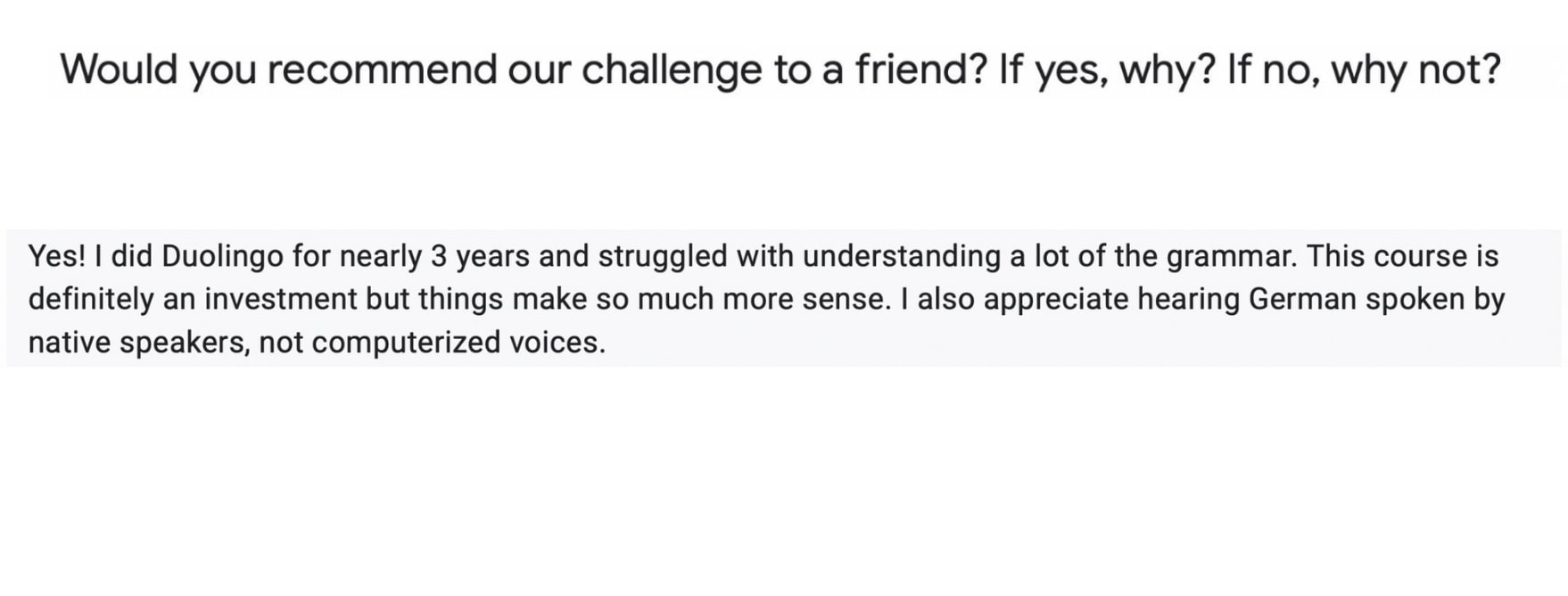Screen dimensions: 1568x596
Task: Click the word "recommend" in the heading
Action: (x=382, y=70)
